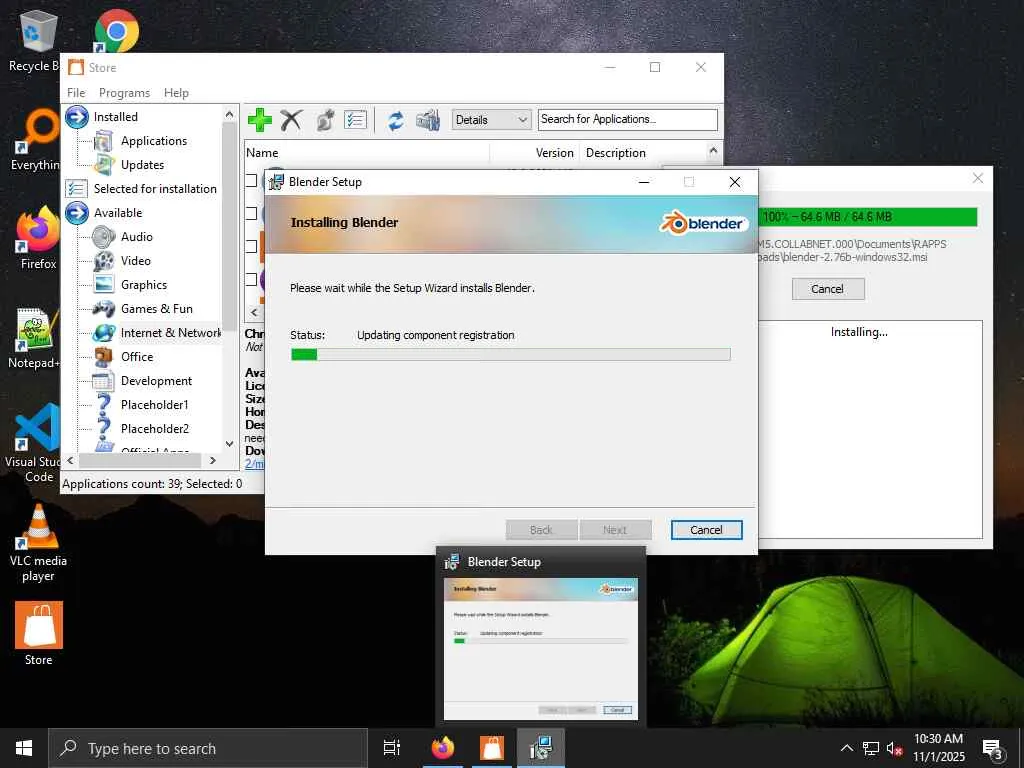Click Cancel in the download dialog behind

pyautogui.click(x=827, y=289)
